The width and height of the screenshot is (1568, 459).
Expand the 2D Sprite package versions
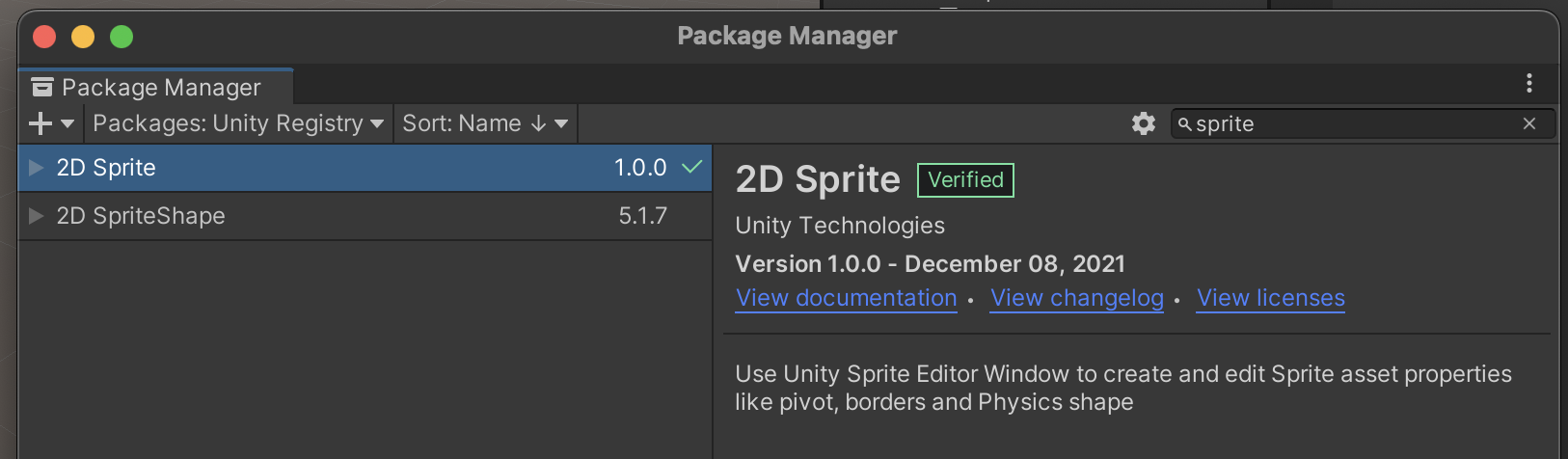pyautogui.click(x=37, y=168)
